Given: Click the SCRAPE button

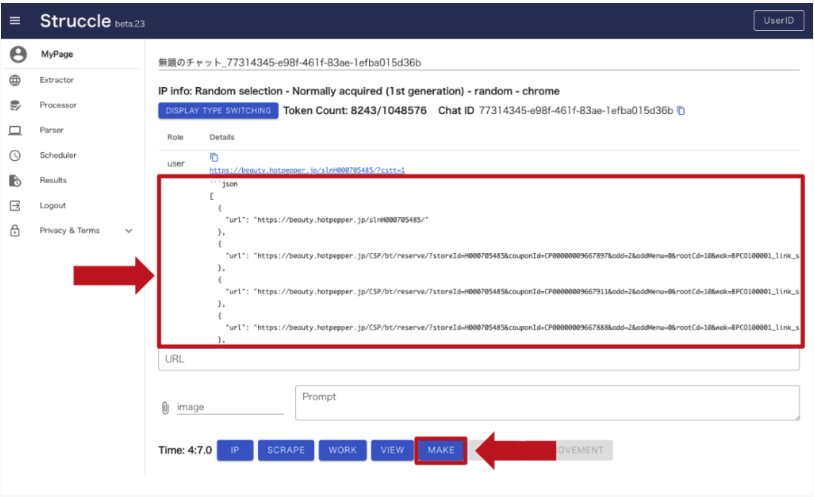Looking at the screenshot, I should [x=286, y=450].
